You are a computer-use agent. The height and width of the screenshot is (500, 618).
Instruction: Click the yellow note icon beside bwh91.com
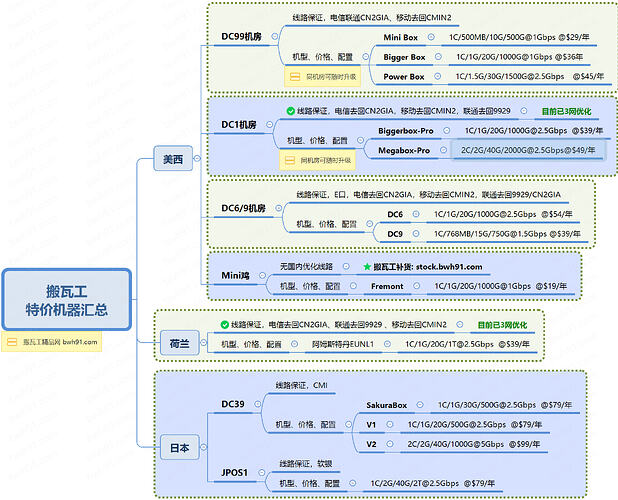click(12, 342)
